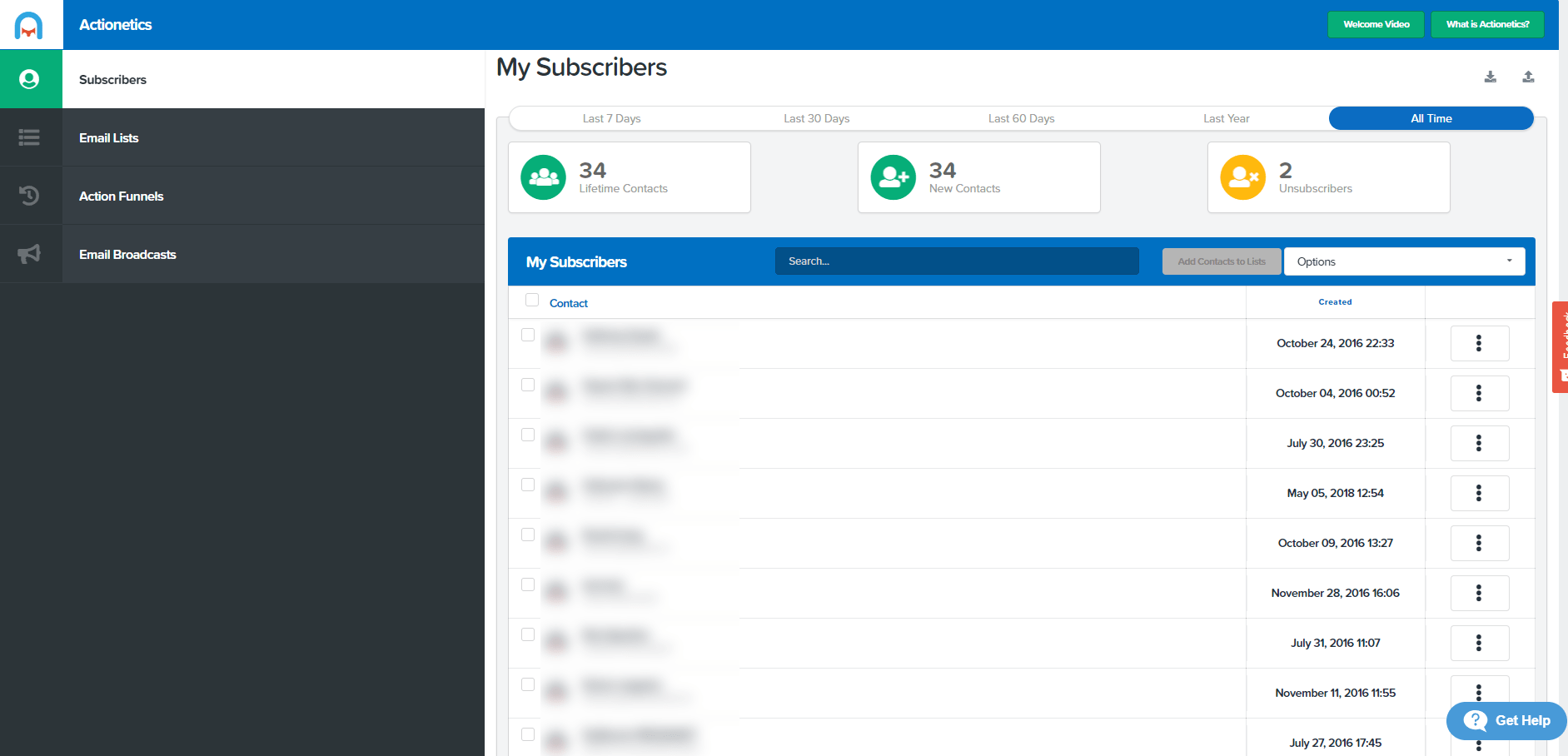Viewport: 1568px width, 756px height.
Task: Select the All Time tab
Action: 1431,118
